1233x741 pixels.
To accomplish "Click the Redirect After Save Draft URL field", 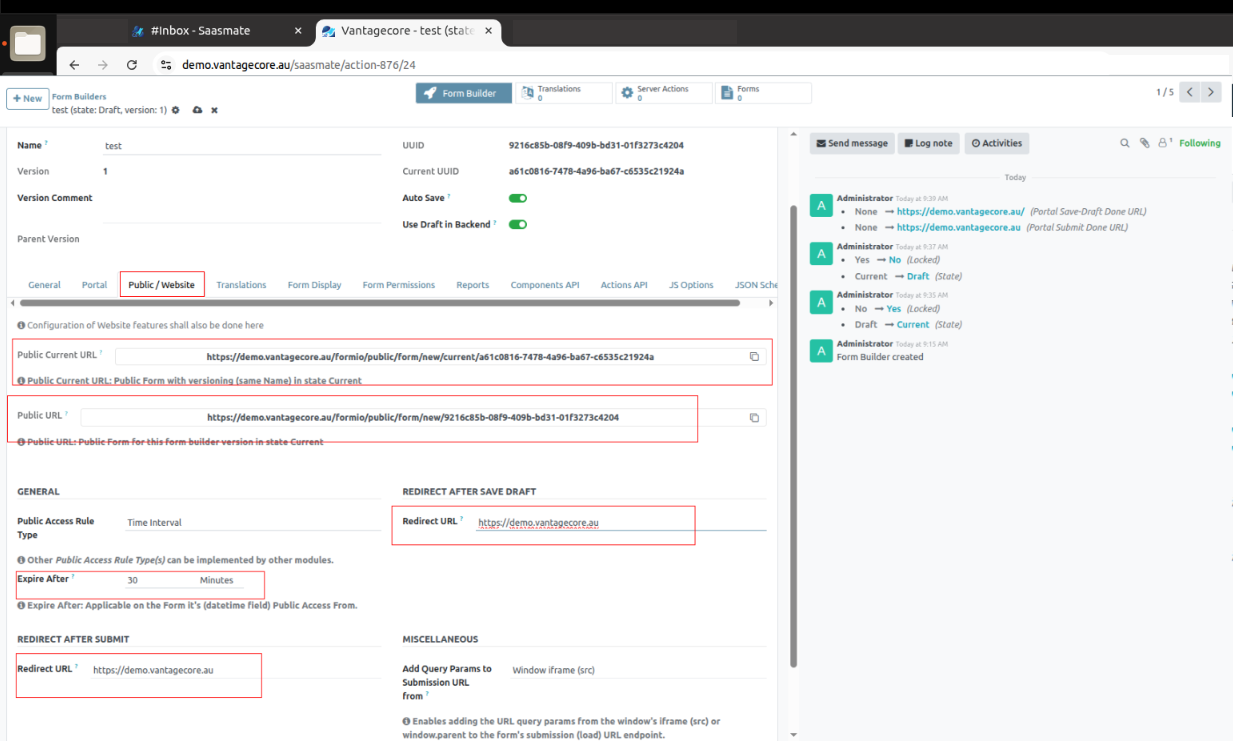I will coord(620,522).
